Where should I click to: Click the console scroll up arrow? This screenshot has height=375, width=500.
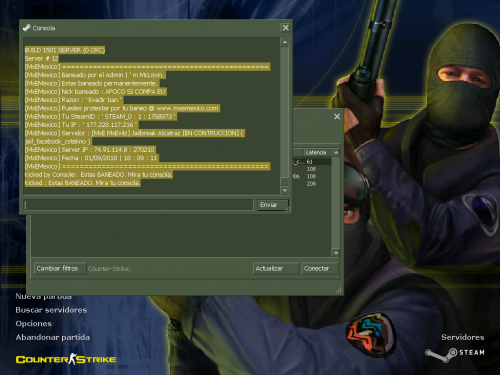pos(285,42)
